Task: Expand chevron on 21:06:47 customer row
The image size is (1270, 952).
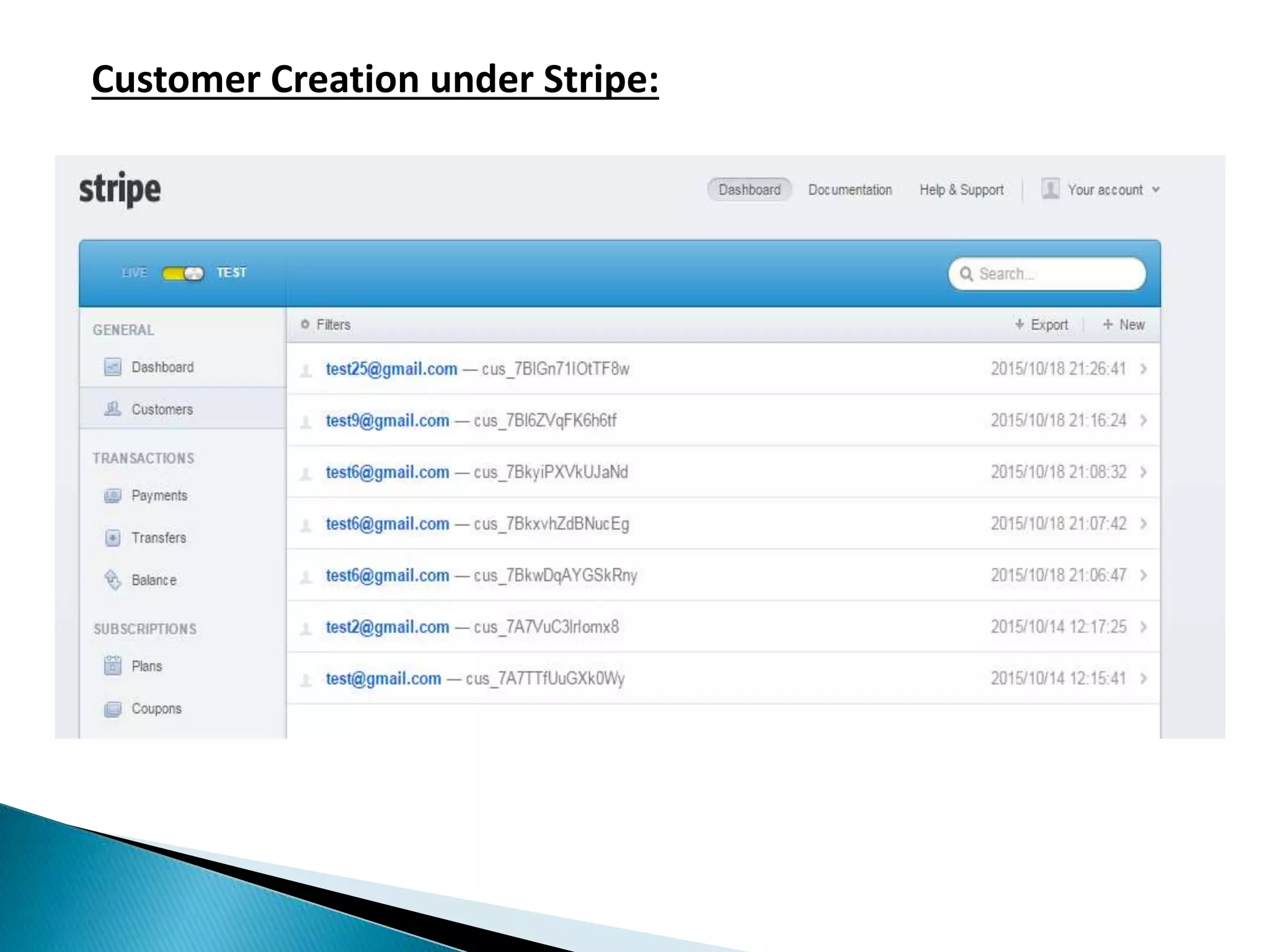Action: coord(1143,575)
